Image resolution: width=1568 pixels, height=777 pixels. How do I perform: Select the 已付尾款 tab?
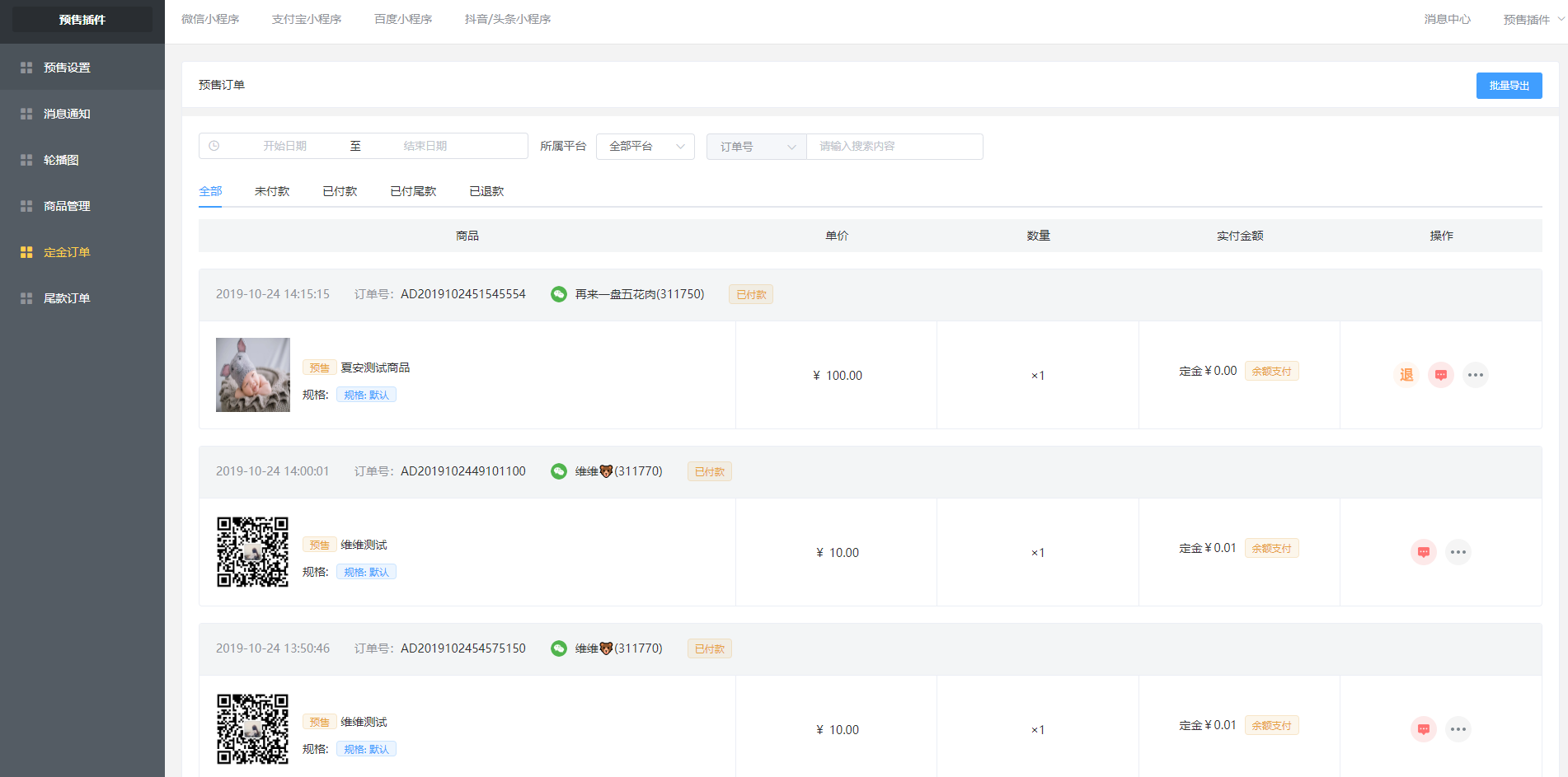pyautogui.click(x=413, y=191)
